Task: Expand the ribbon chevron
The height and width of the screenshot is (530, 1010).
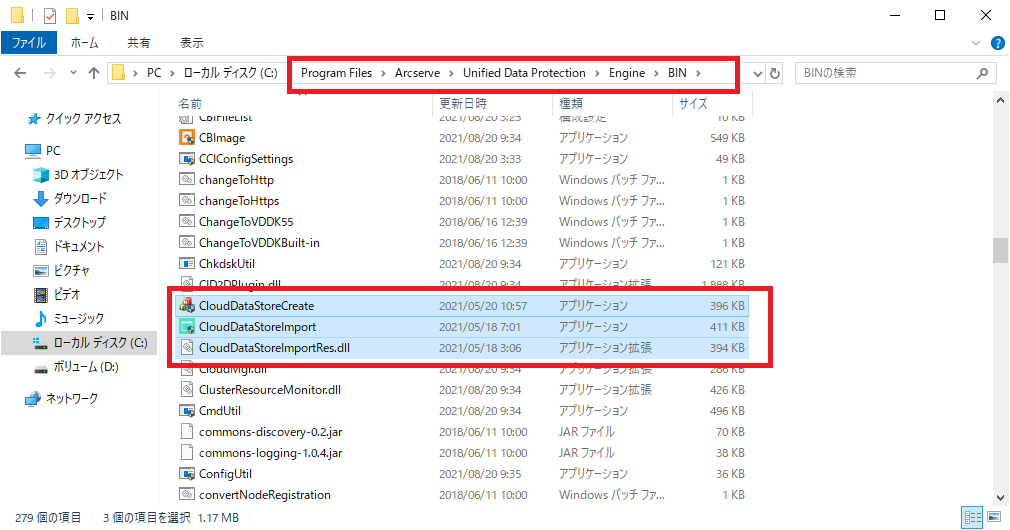Action: [x=975, y=43]
